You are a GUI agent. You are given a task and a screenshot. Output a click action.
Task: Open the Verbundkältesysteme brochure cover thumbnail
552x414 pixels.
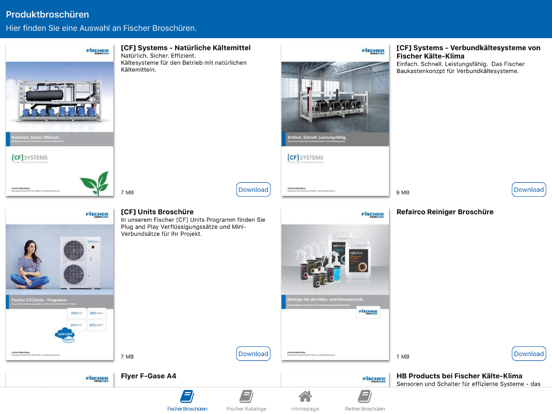(335, 120)
